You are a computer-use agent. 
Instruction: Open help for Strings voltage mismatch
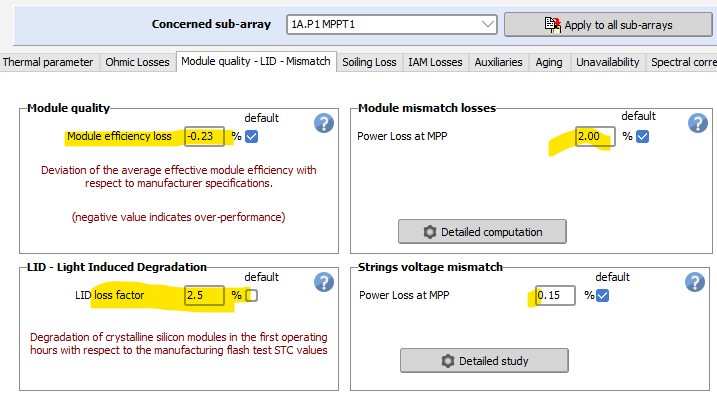pyautogui.click(x=695, y=282)
